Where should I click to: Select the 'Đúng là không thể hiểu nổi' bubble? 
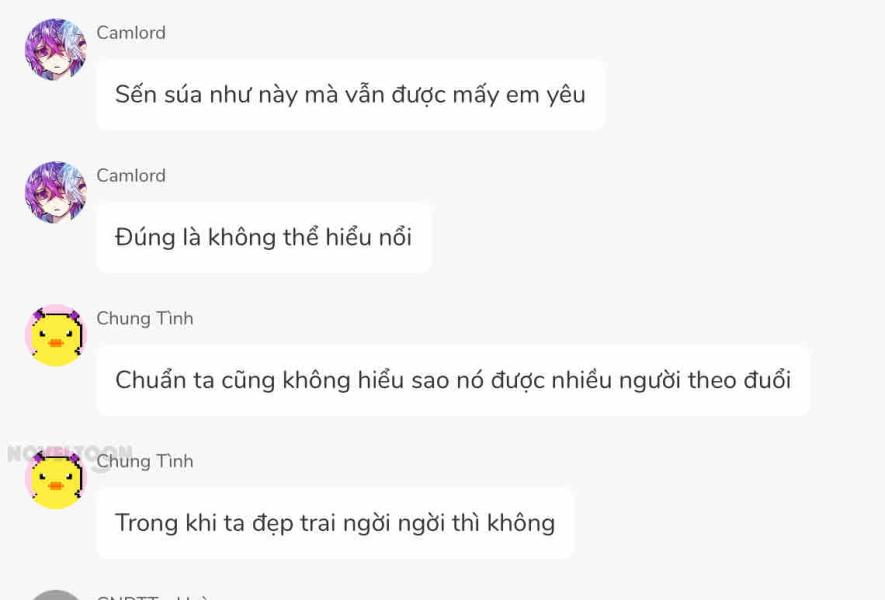(263, 238)
